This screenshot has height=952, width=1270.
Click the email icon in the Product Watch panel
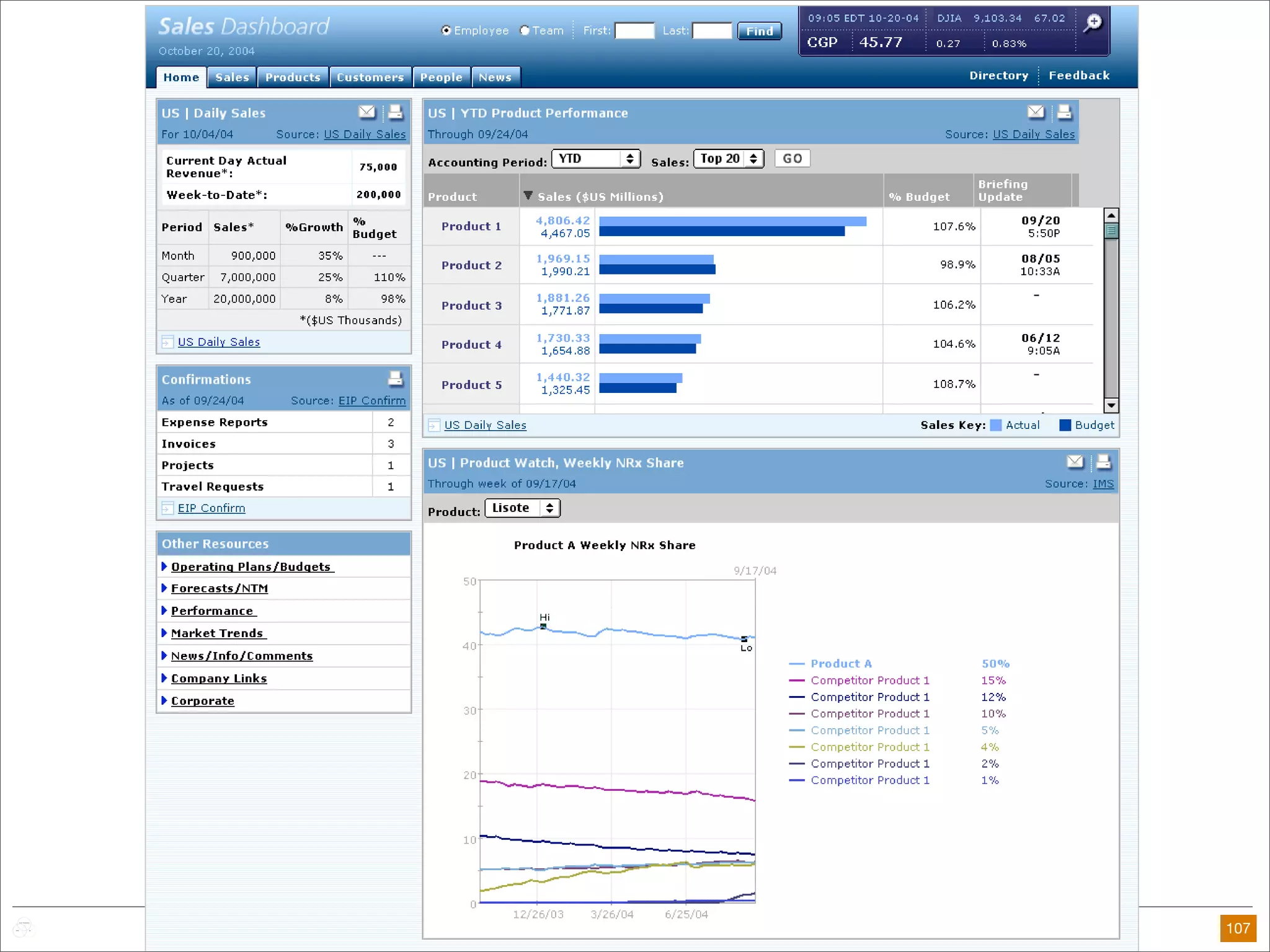1075,462
